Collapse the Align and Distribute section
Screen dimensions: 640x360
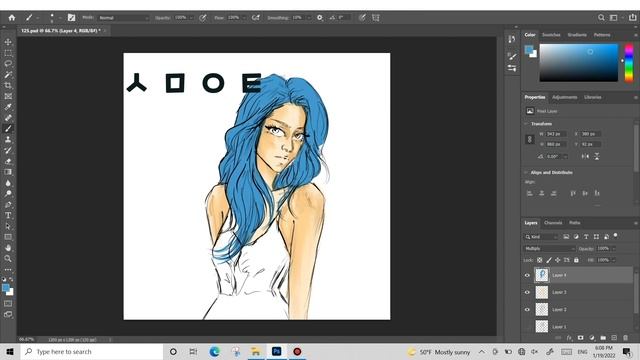pyautogui.click(x=526, y=173)
